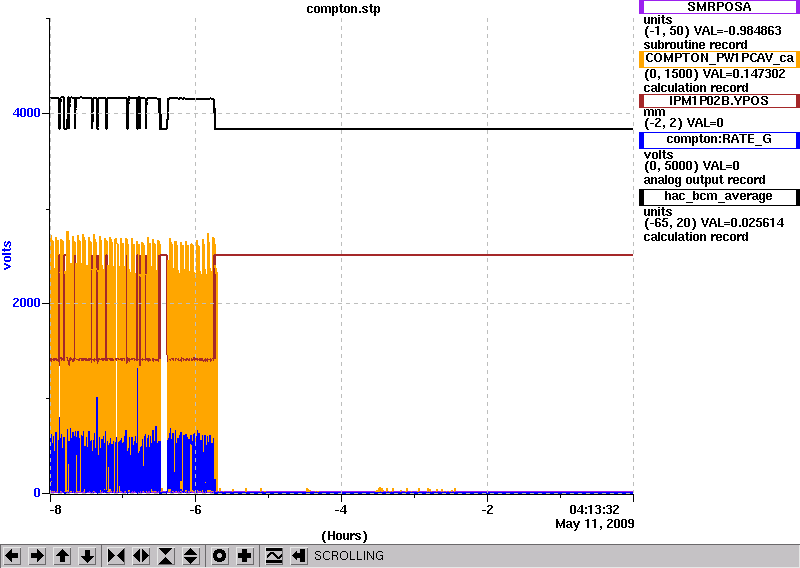Zoom in the time axis horizontally
The image size is (800, 568).
pos(116,555)
